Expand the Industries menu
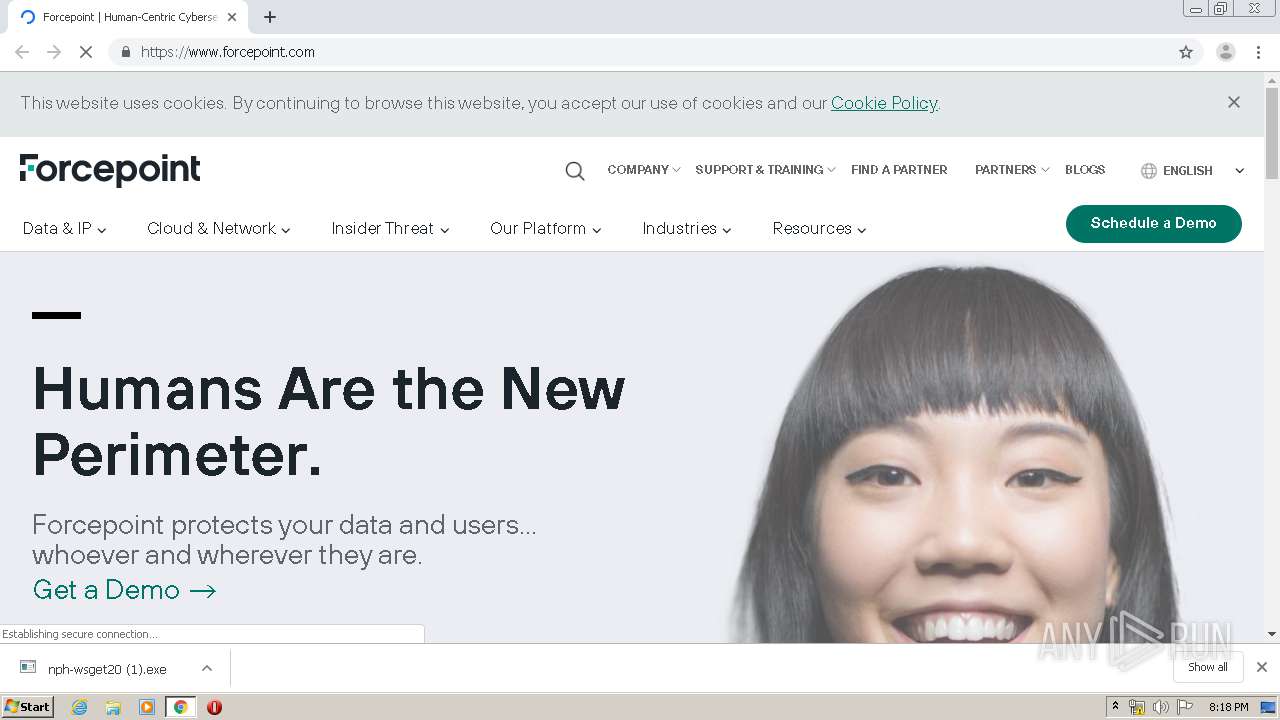The image size is (1280, 720). [687, 228]
